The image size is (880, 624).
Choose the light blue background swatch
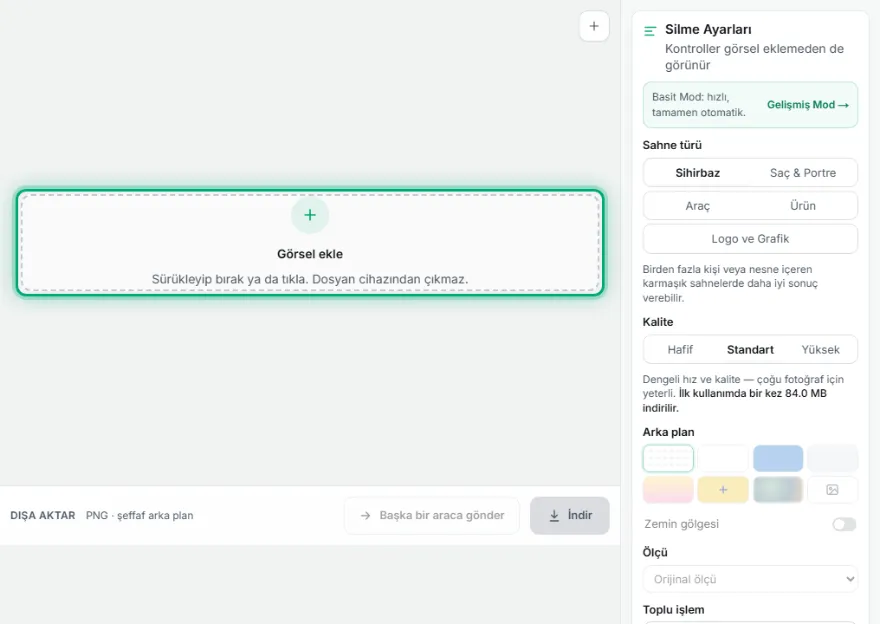pos(778,458)
